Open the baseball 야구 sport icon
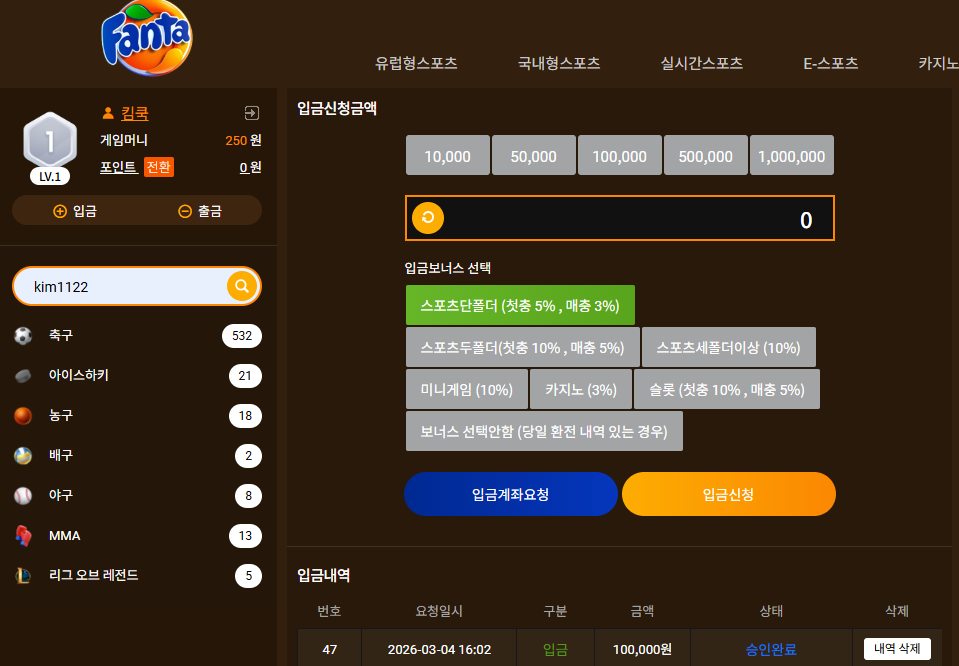 23,495
